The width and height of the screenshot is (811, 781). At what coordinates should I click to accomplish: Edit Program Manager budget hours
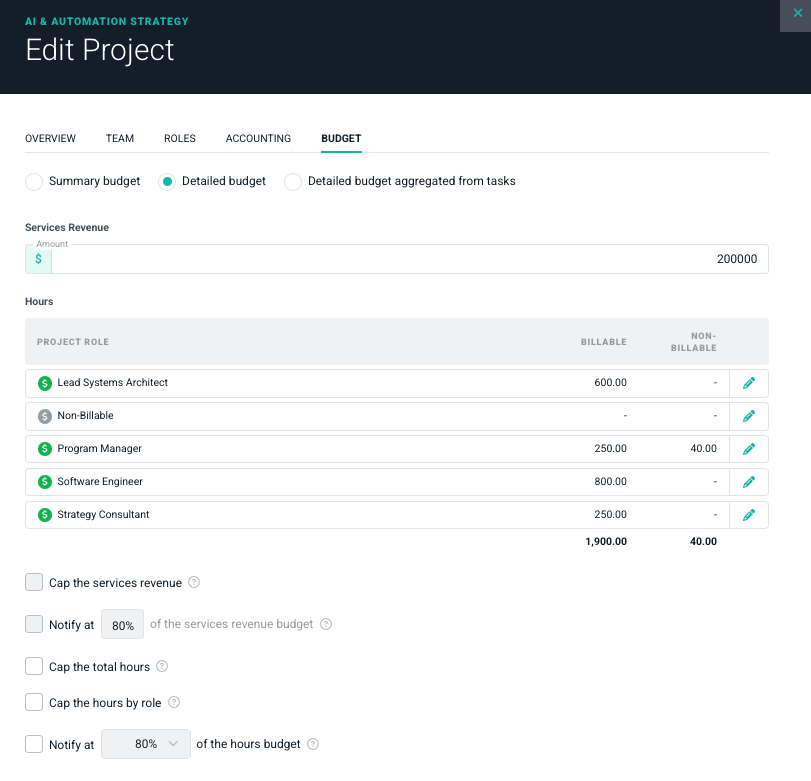(x=749, y=449)
